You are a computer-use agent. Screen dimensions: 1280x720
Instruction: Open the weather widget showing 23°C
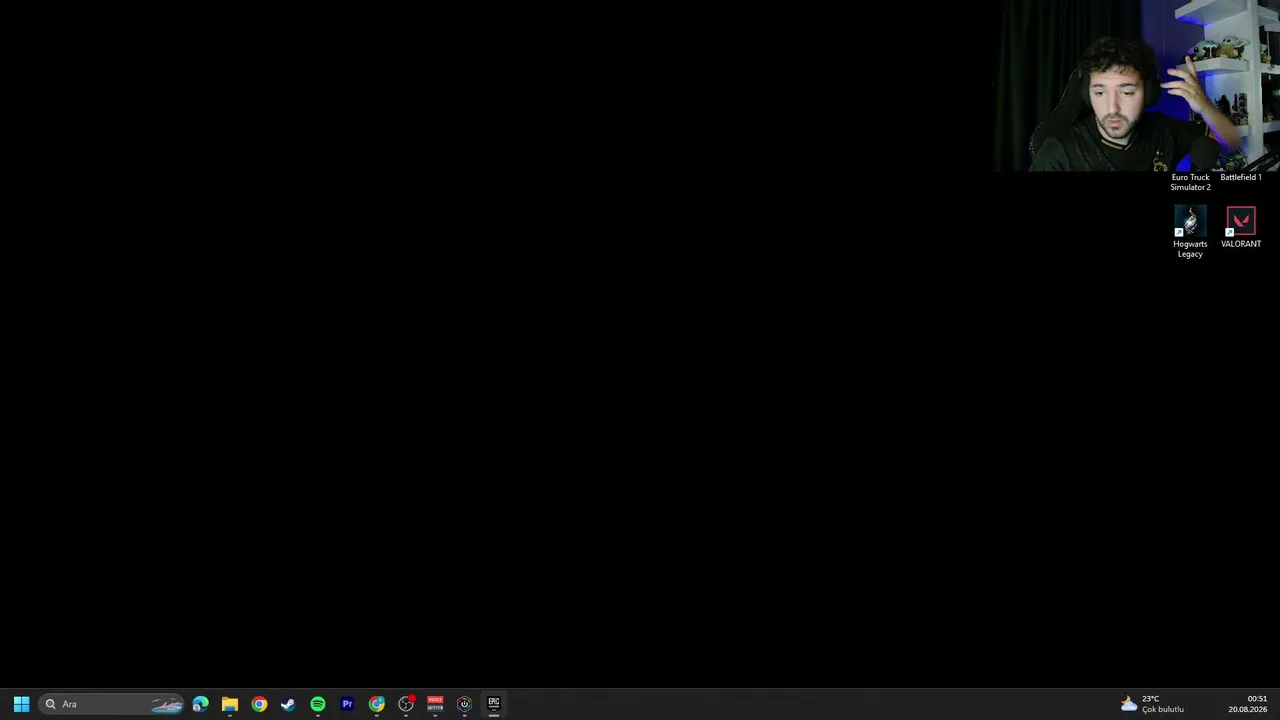(1153, 704)
